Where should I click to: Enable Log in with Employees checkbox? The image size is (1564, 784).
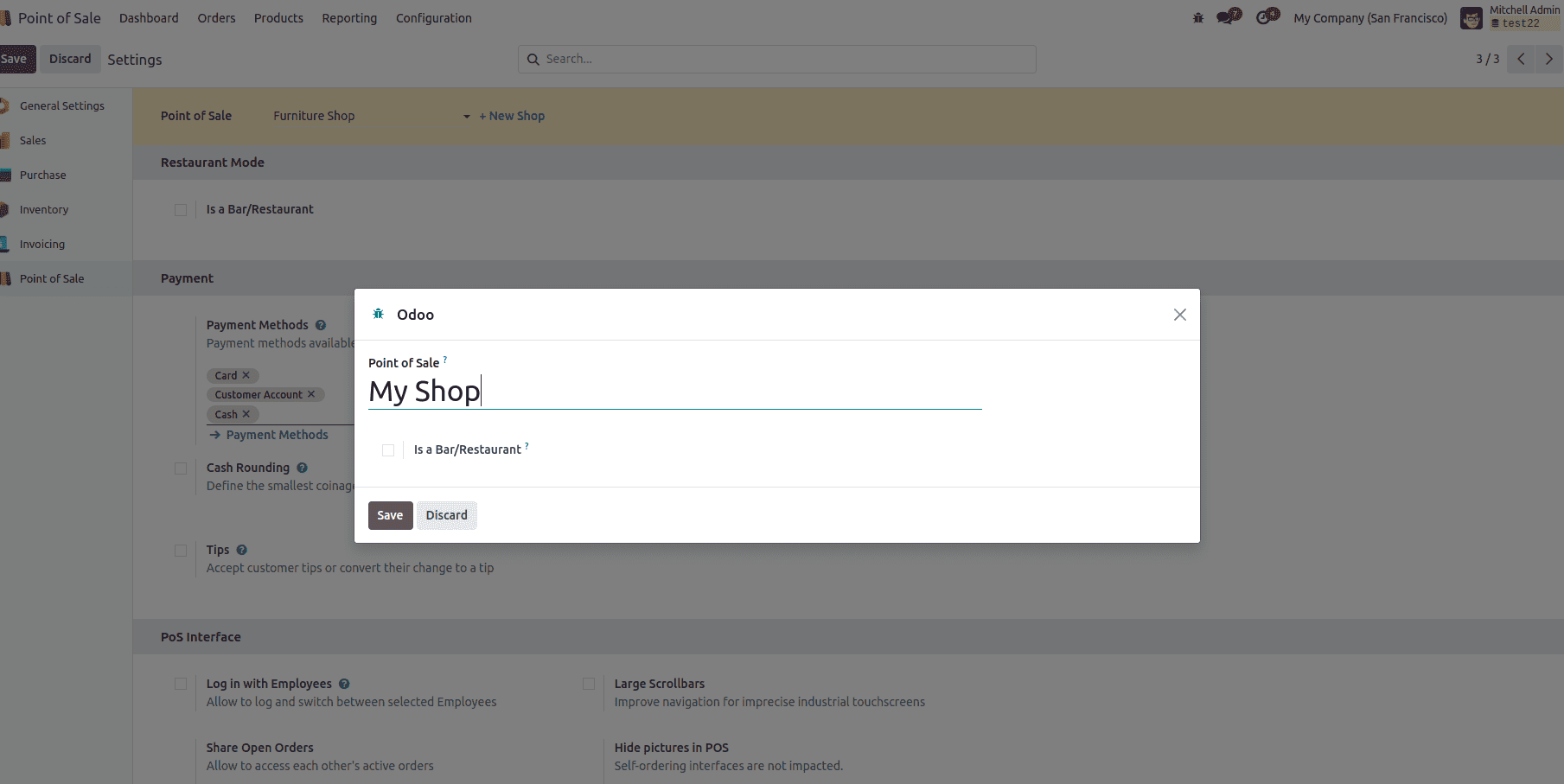(x=181, y=685)
